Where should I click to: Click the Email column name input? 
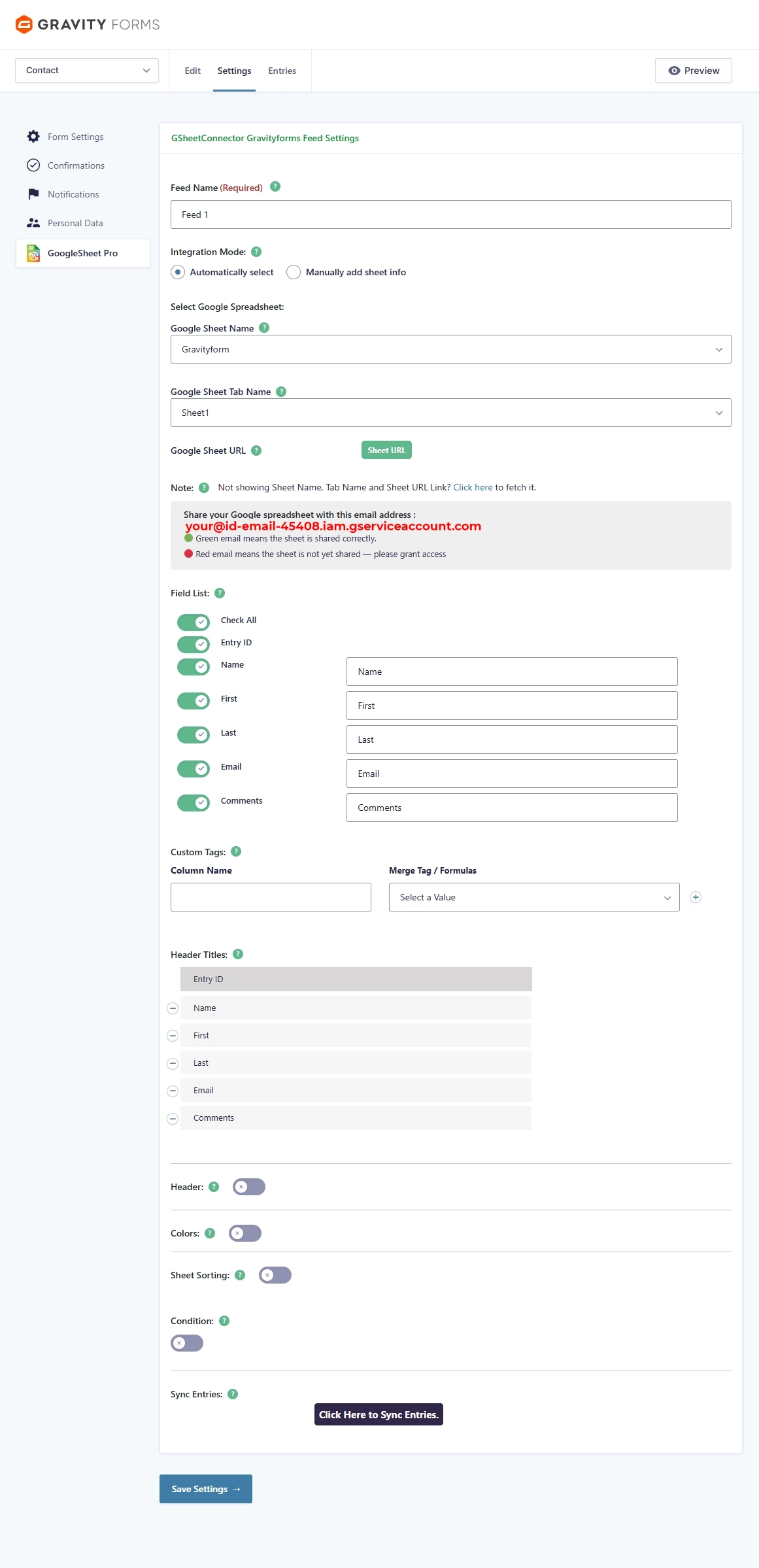512,774
